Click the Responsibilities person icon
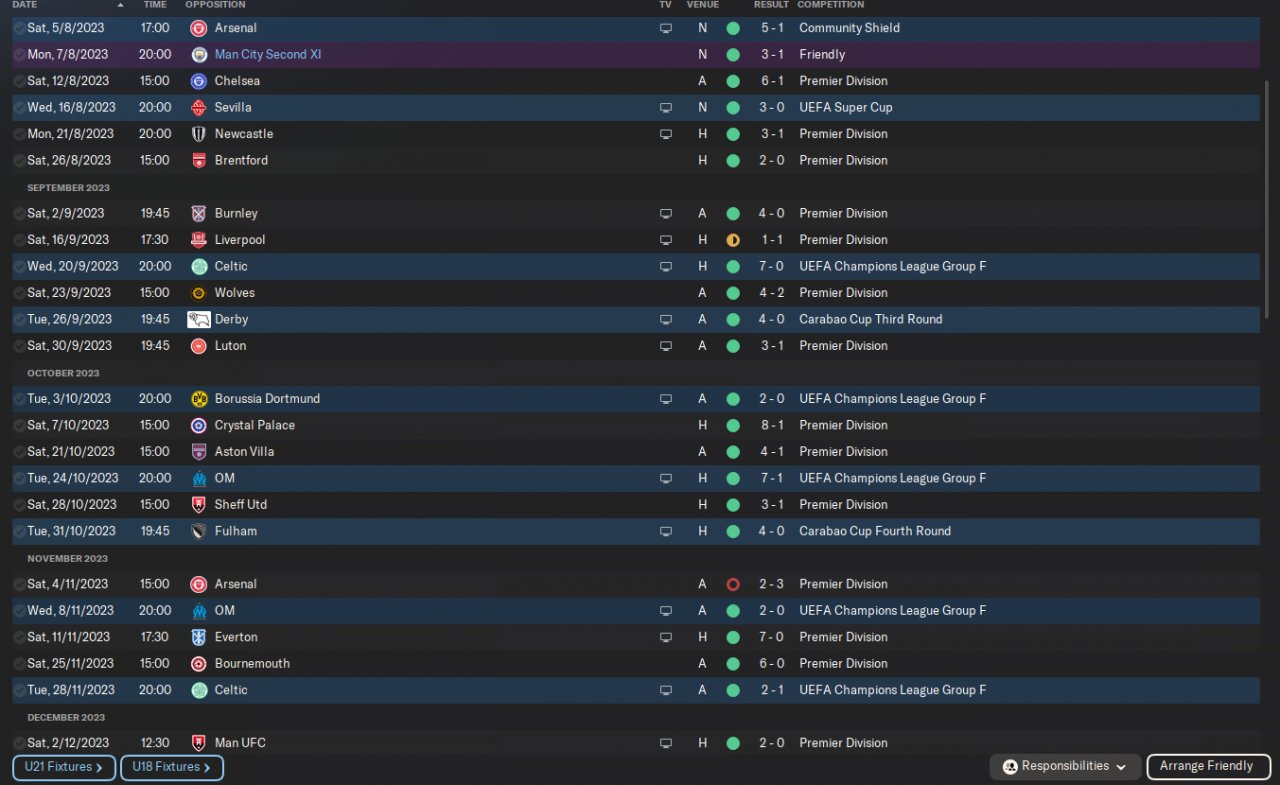The width and height of the screenshot is (1280, 785). (x=1010, y=767)
